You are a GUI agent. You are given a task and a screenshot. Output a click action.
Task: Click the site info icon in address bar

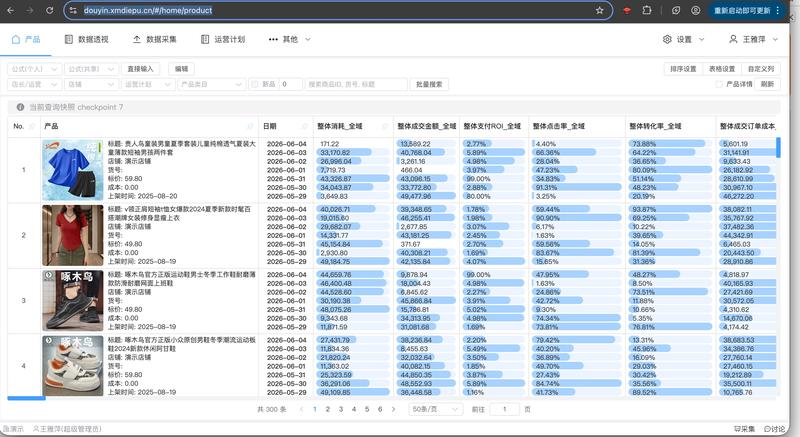[x=73, y=10]
